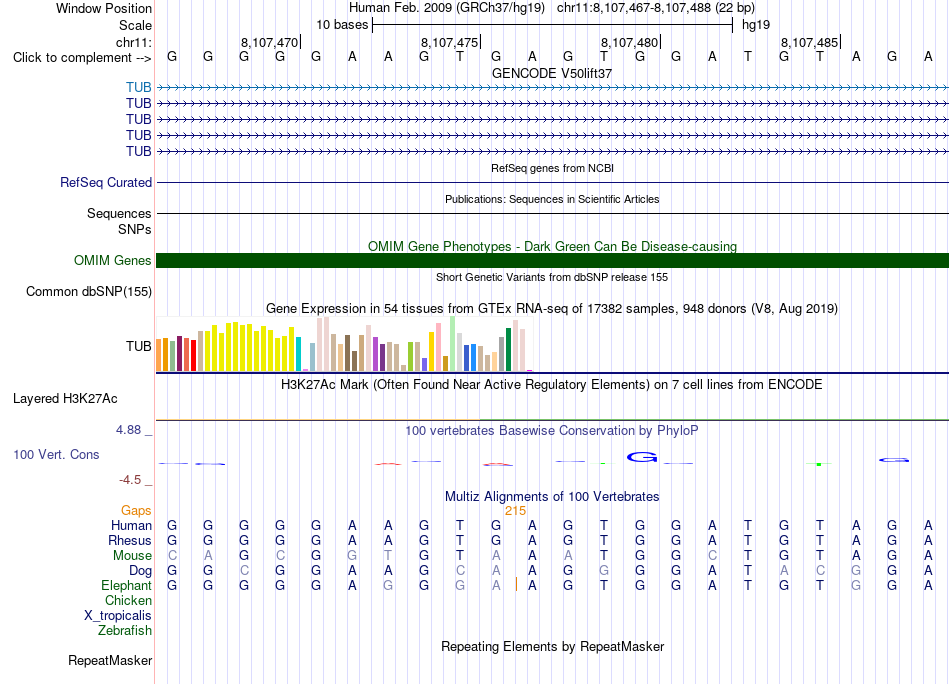950x684 pixels.
Task: Click the dark green OMIM Genes bar
Action: click(552, 261)
